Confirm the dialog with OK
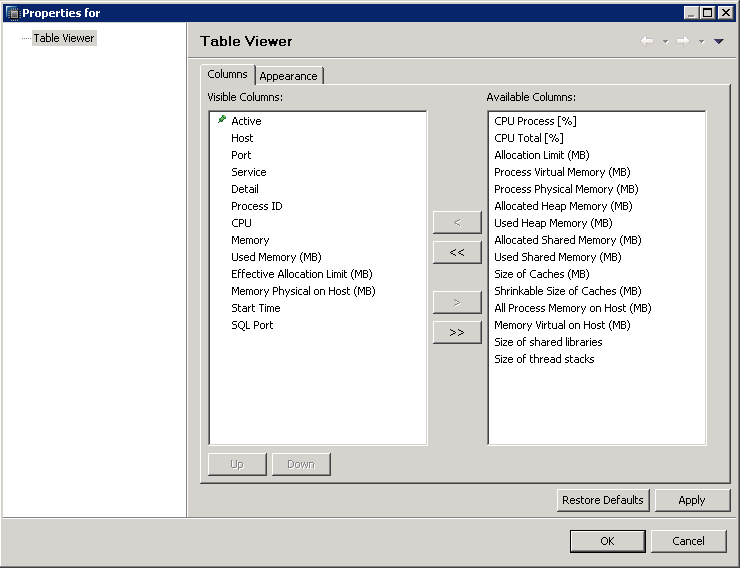The image size is (740, 568). (607, 541)
